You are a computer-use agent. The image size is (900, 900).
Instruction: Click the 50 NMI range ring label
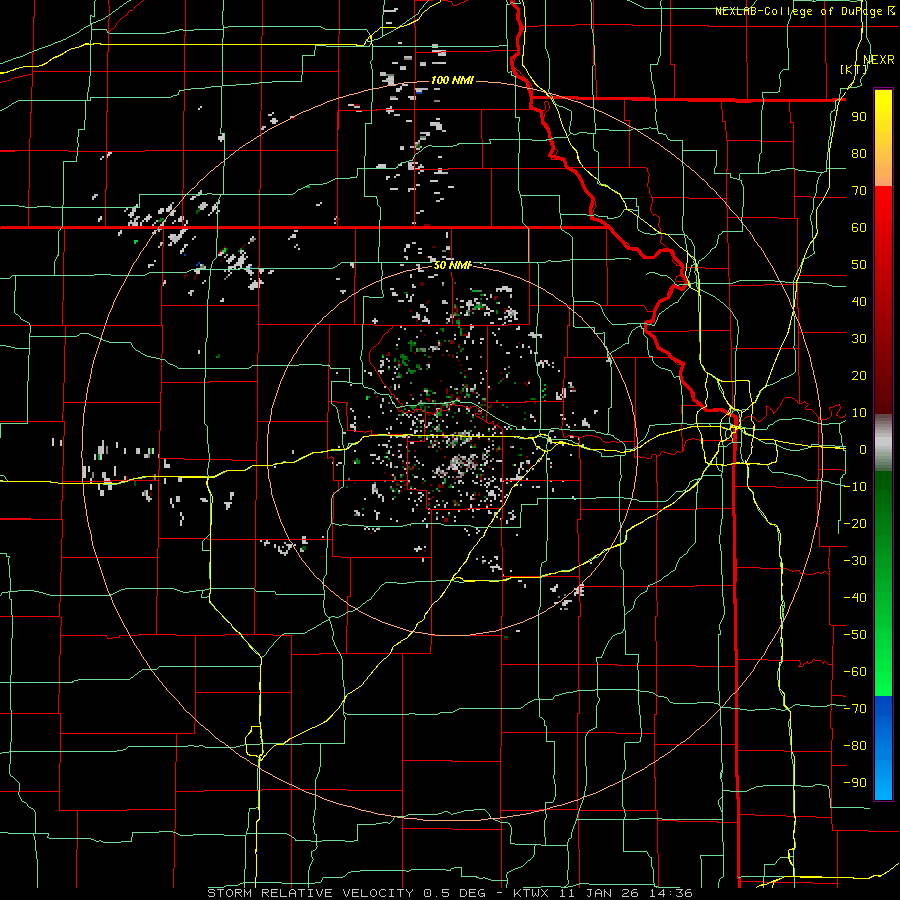tap(452, 265)
